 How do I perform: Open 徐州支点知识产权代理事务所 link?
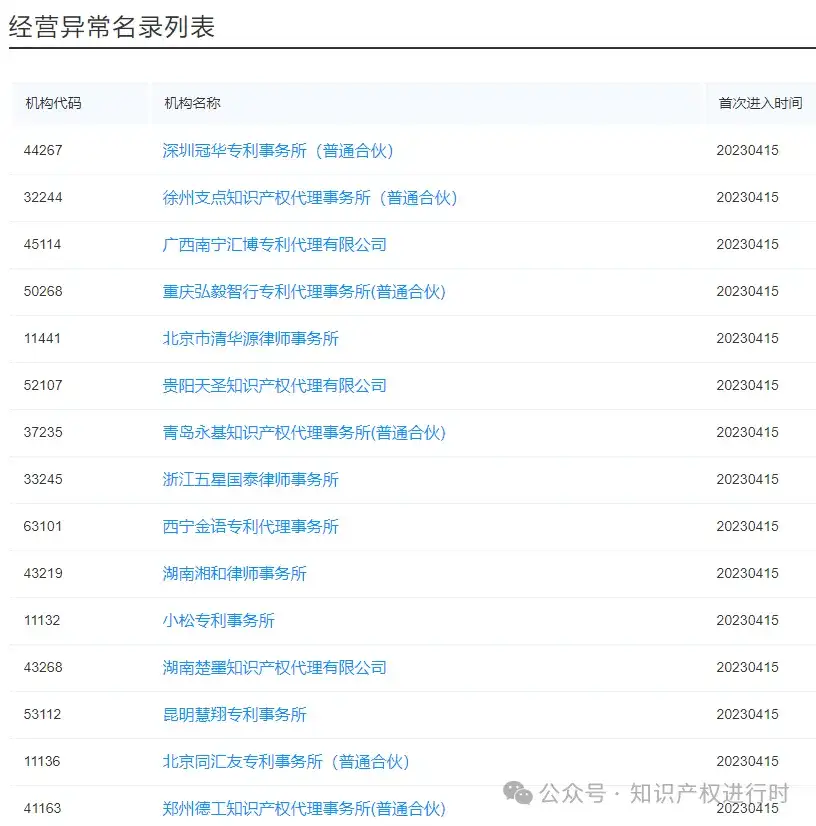point(310,198)
